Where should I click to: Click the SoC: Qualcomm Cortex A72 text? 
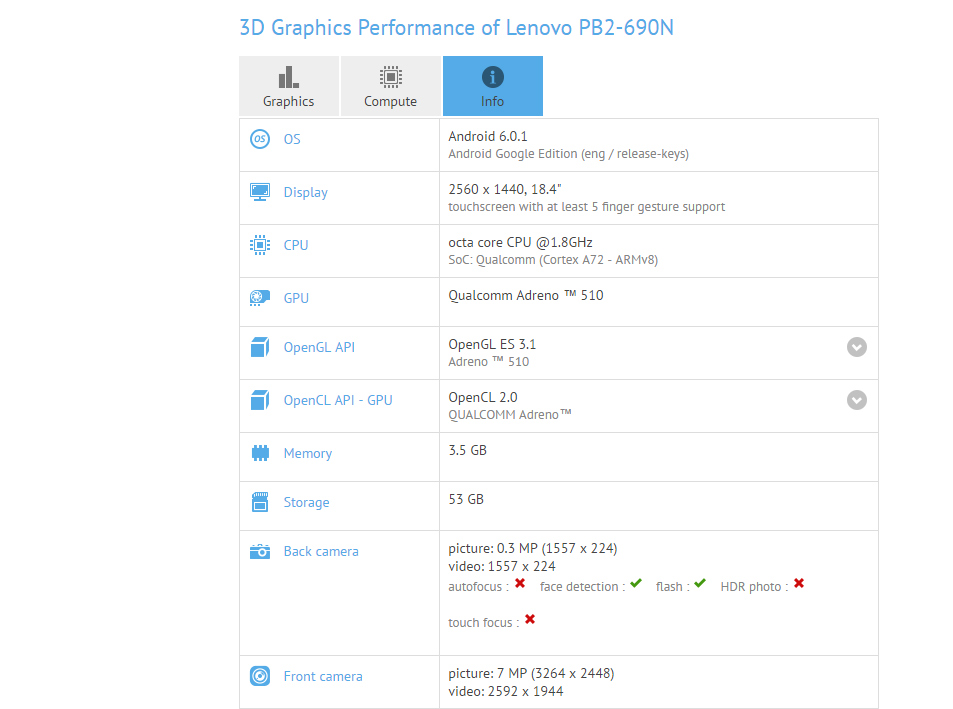pos(553,260)
